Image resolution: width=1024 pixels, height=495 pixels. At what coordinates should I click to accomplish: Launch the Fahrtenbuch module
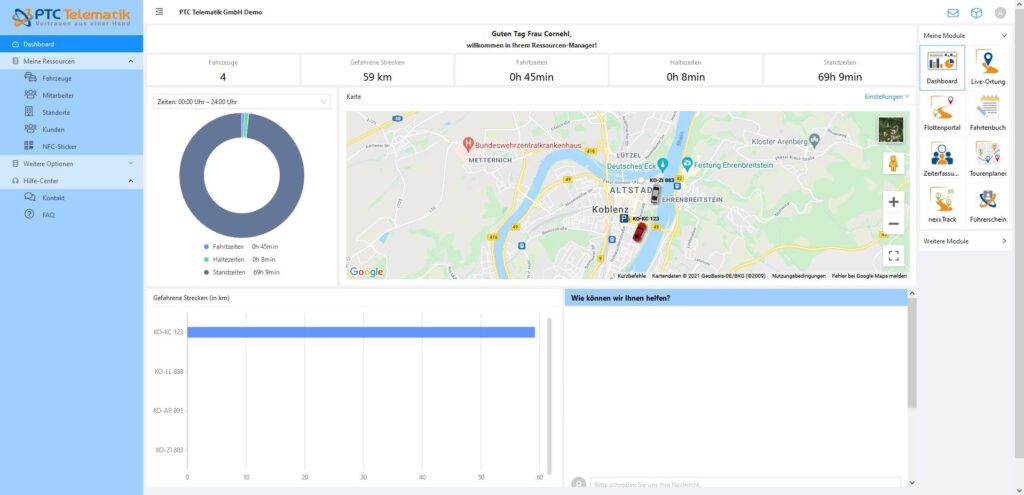click(989, 112)
